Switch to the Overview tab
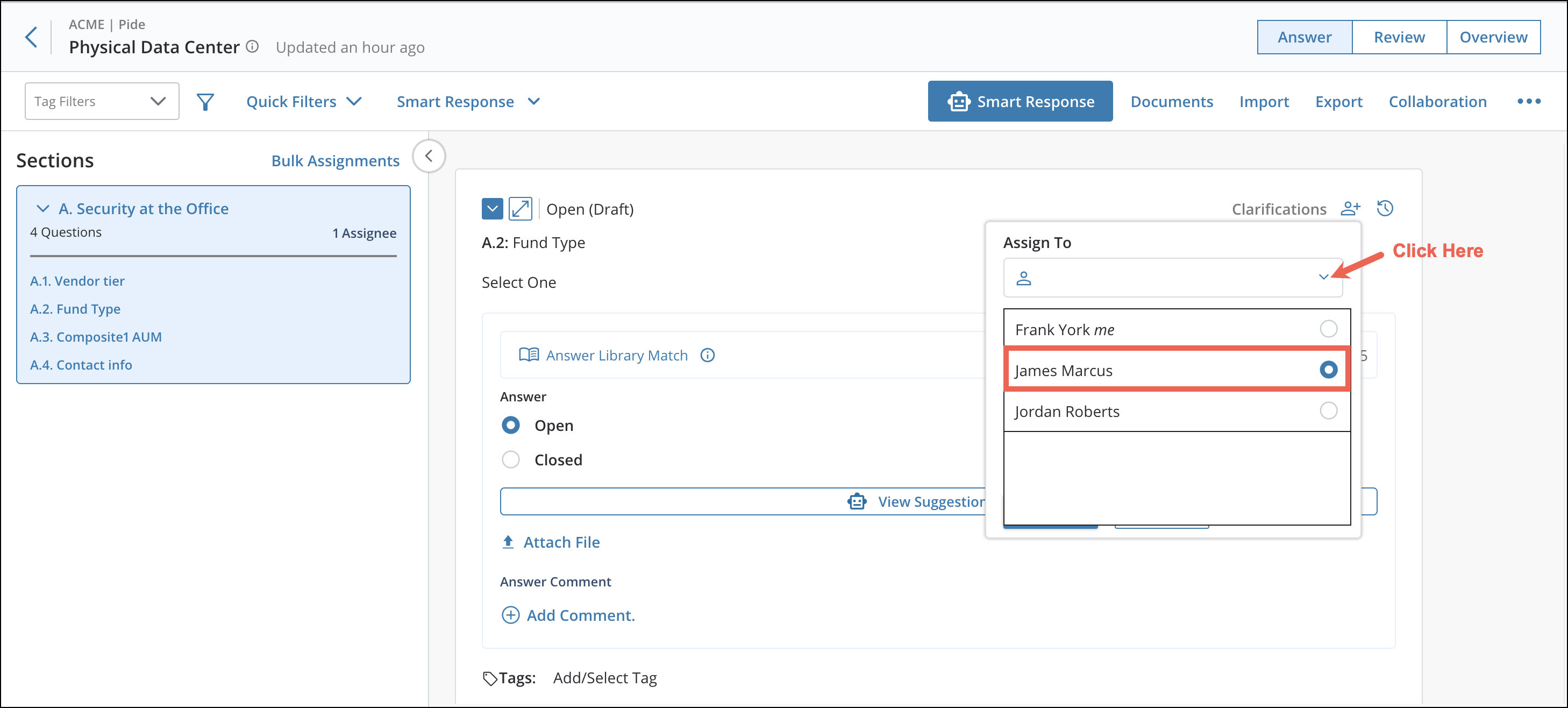 [1493, 37]
